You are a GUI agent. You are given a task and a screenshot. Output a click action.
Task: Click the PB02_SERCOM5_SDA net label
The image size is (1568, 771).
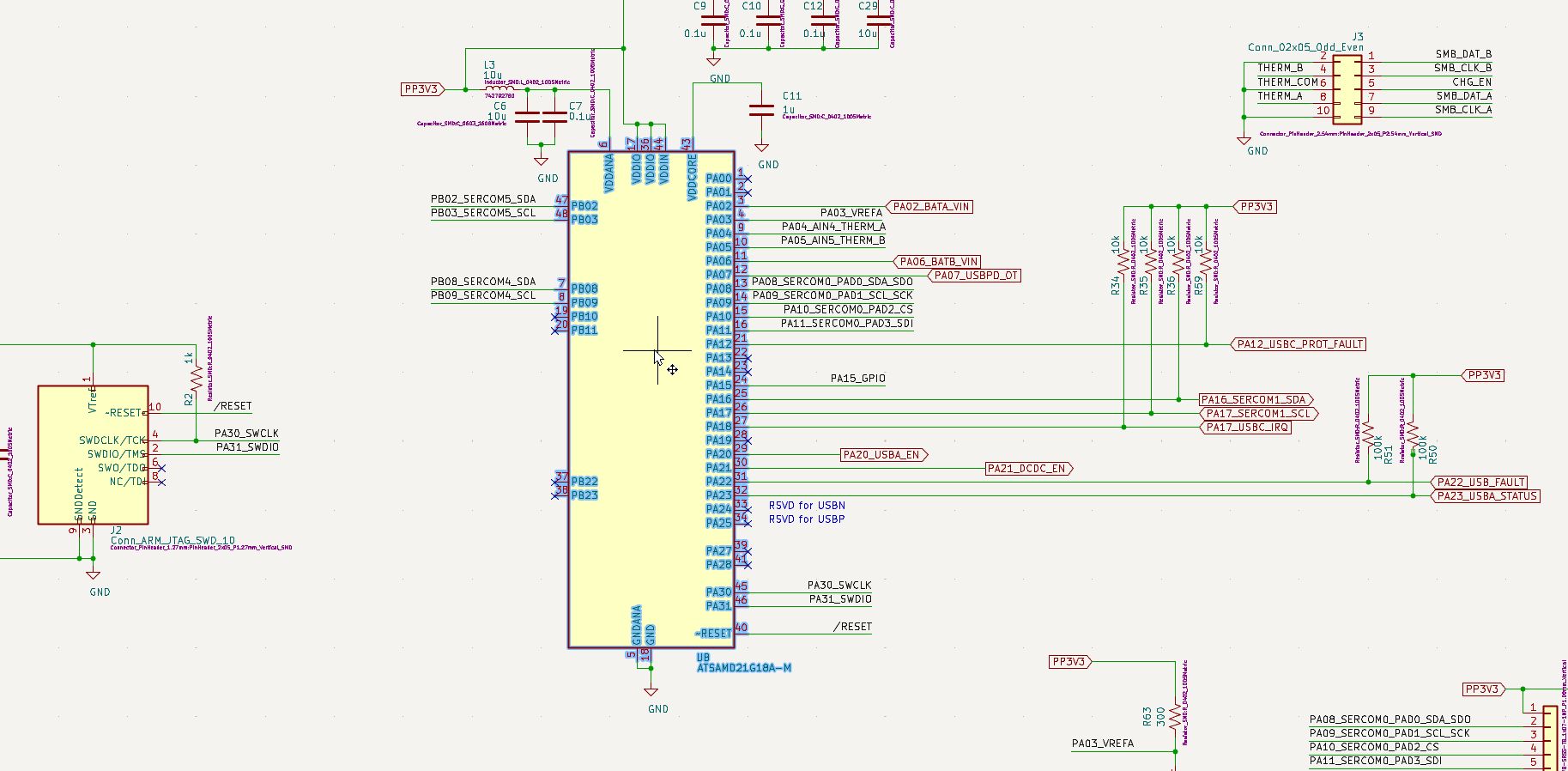[483, 199]
